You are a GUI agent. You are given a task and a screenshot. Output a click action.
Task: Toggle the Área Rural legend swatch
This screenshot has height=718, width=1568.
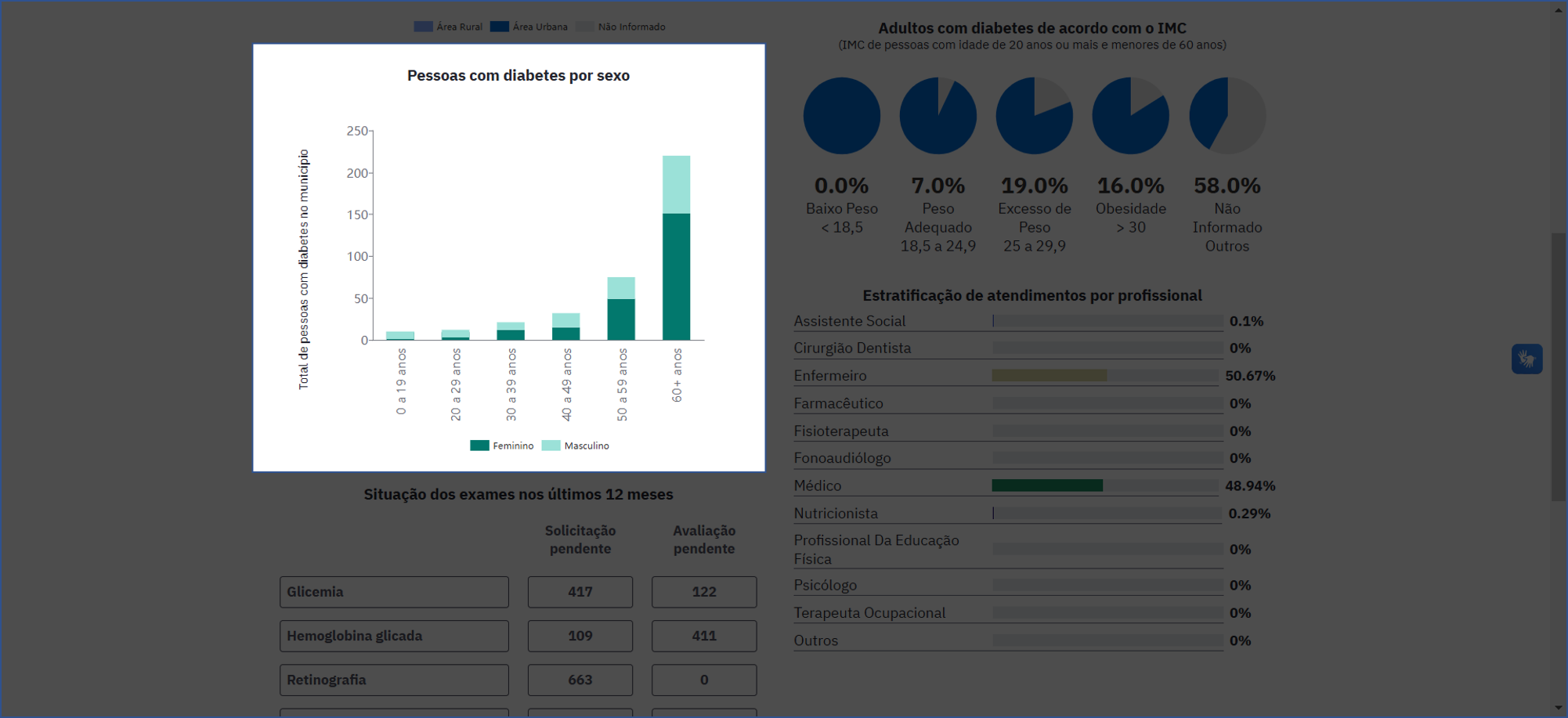coord(423,27)
